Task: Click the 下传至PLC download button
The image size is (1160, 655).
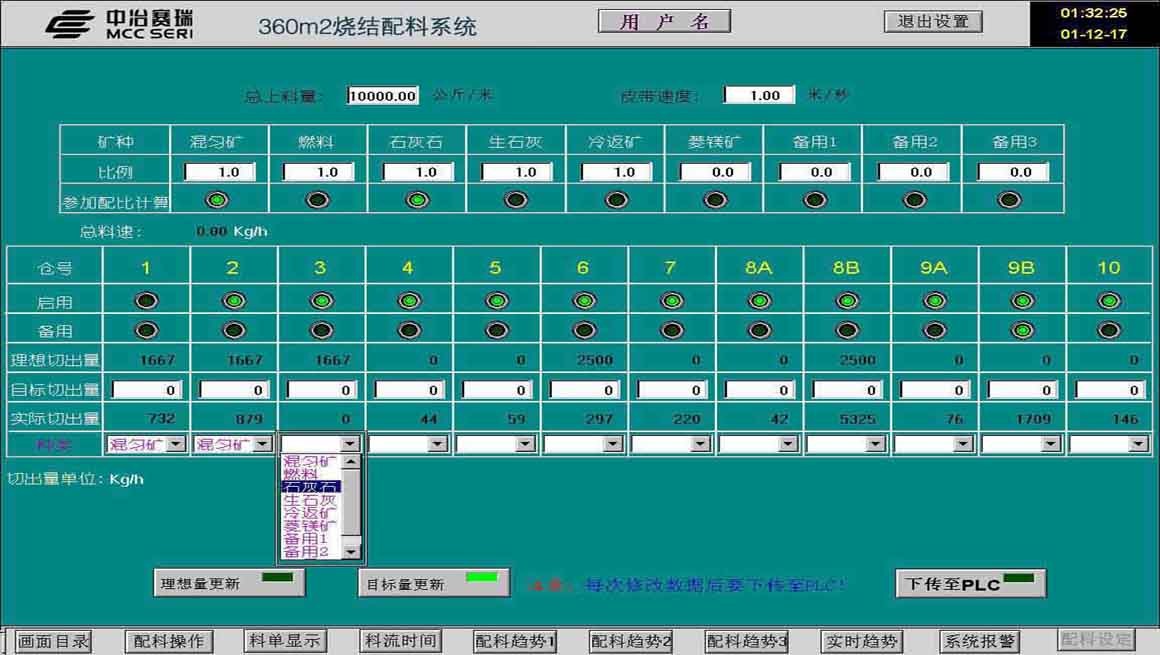Action: click(x=968, y=583)
